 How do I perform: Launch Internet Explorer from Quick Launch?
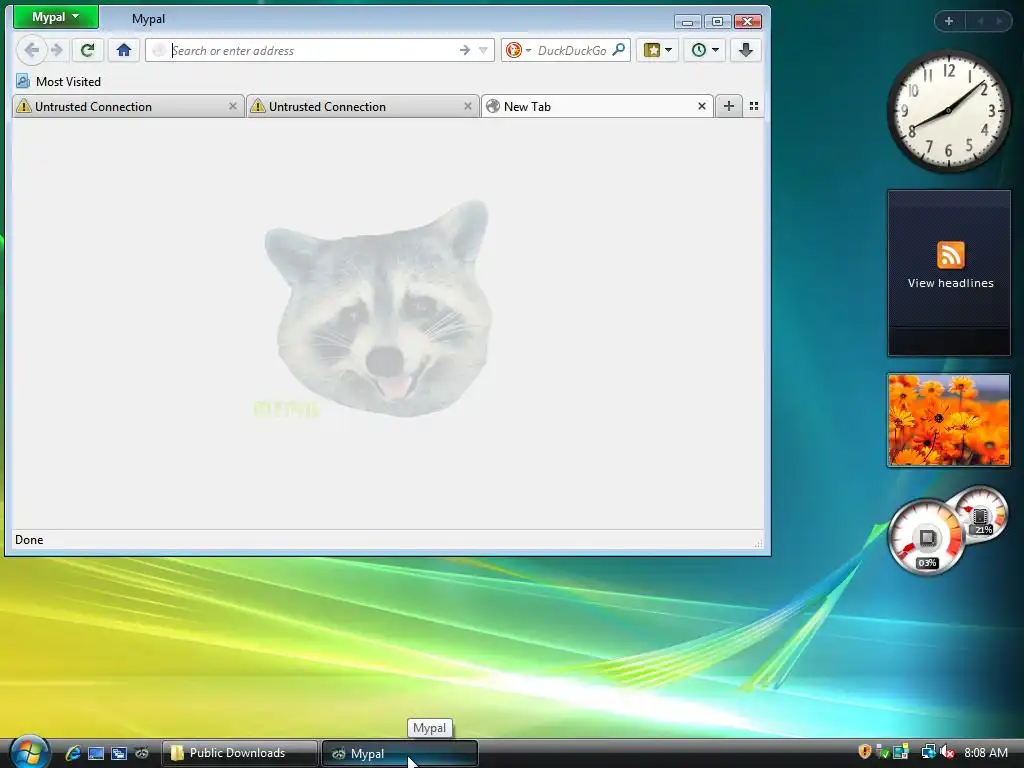tap(72, 753)
